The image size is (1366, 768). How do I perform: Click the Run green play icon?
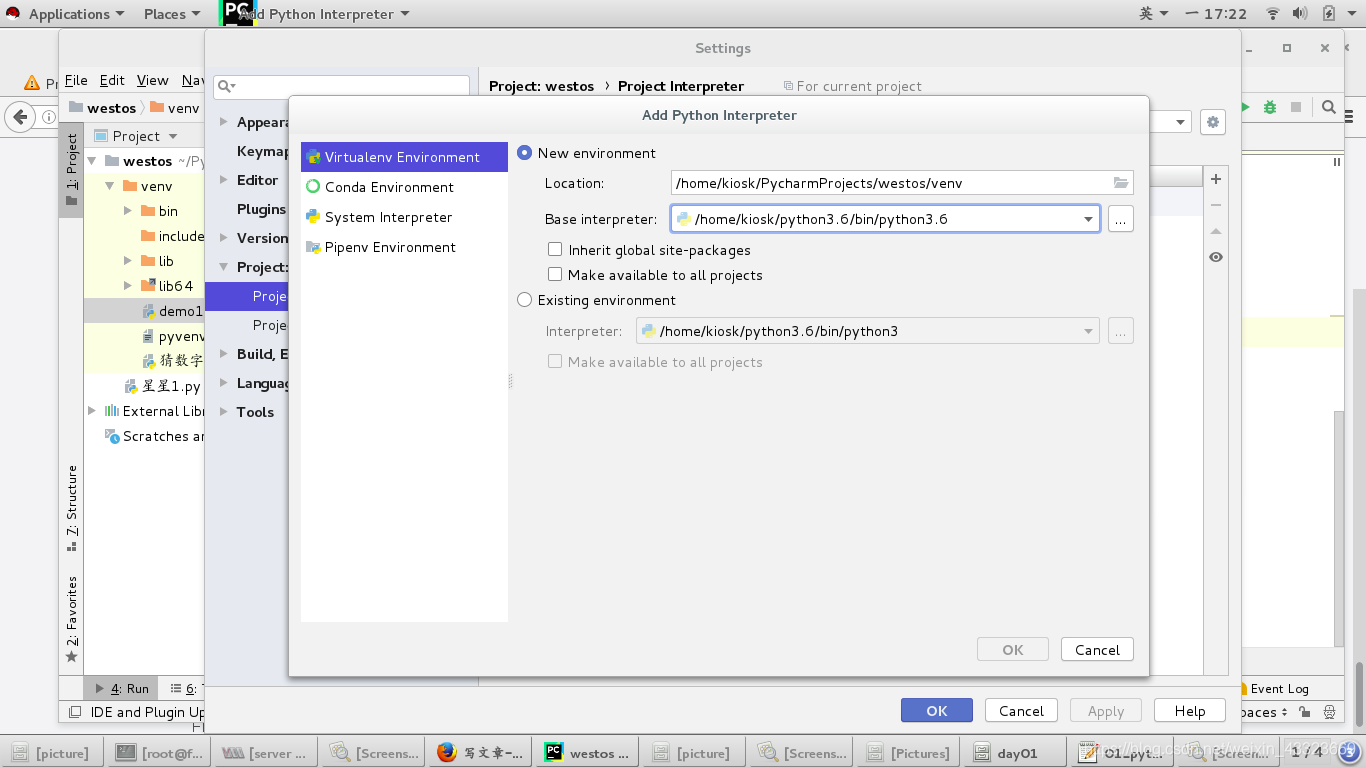[x=1246, y=107]
